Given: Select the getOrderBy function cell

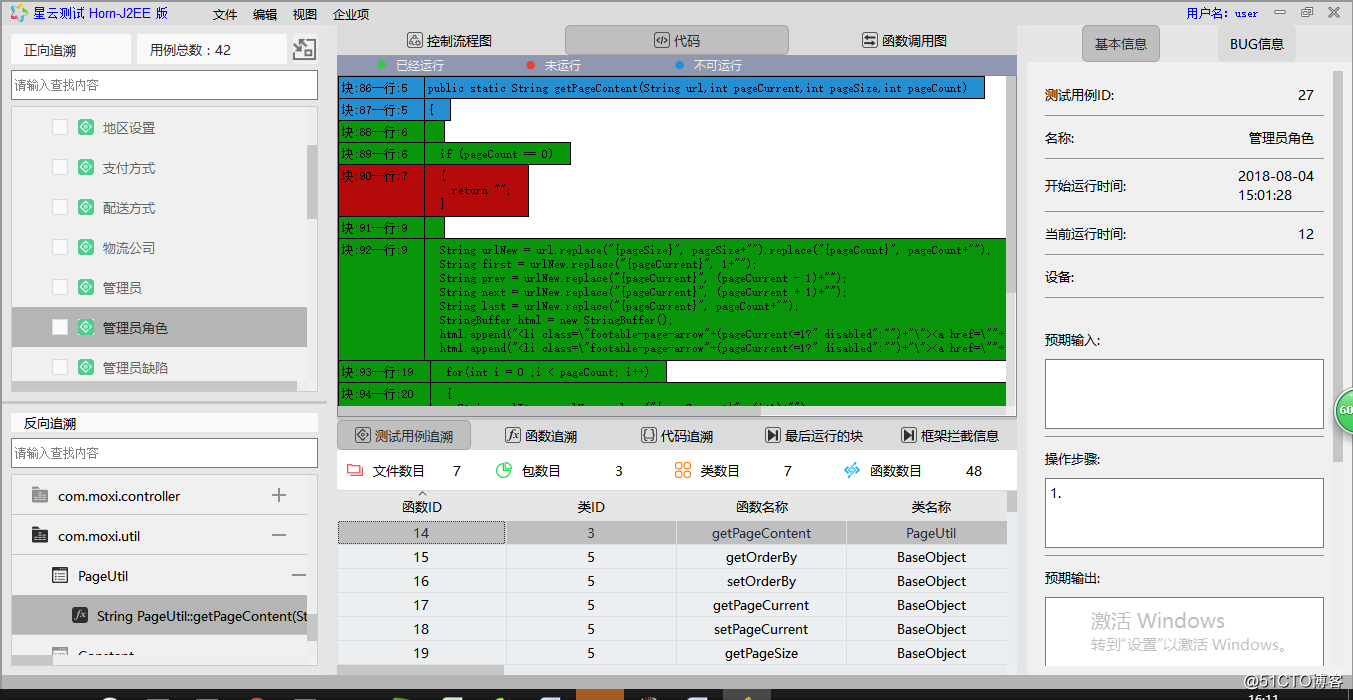Looking at the screenshot, I should tap(761, 557).
